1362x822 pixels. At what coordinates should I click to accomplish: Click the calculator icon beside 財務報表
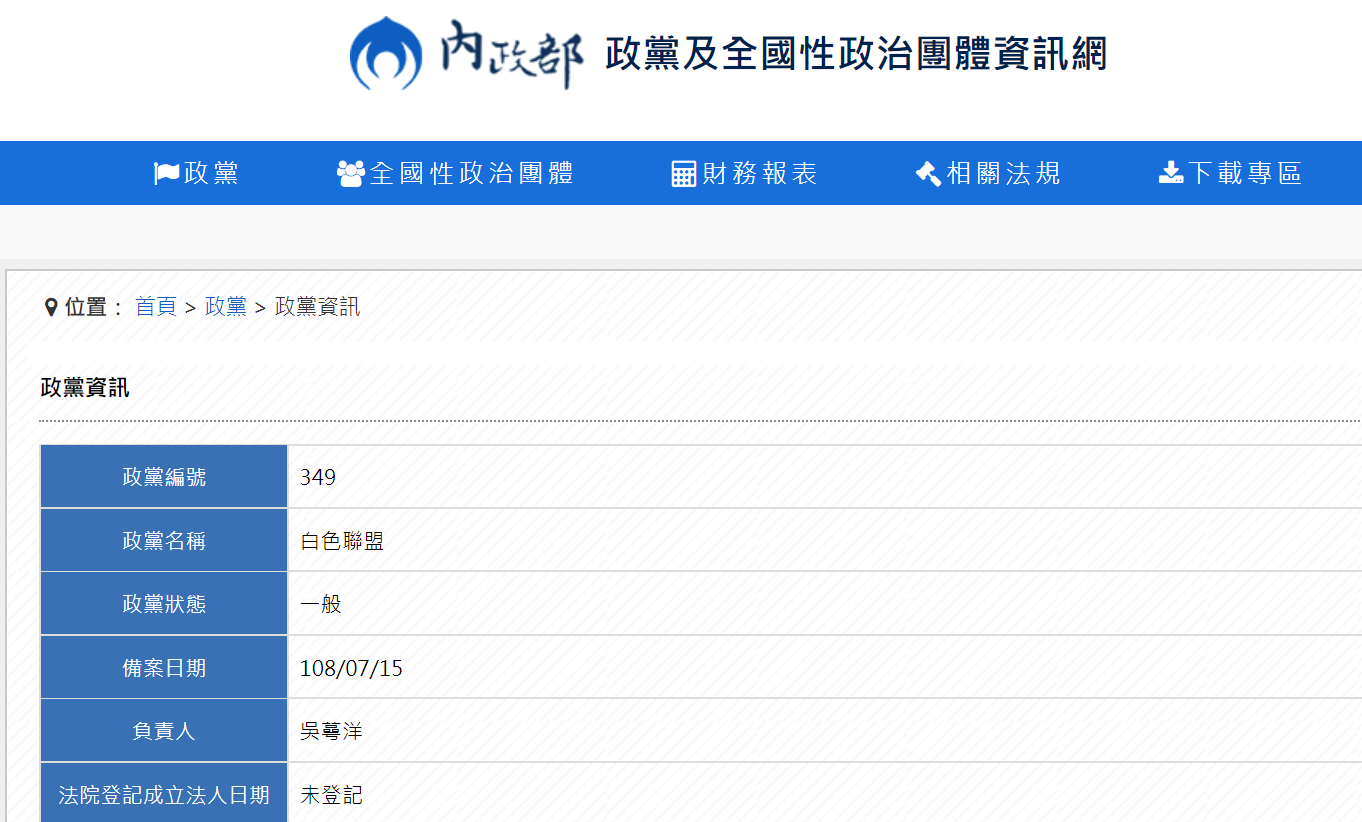pos(684,174)
